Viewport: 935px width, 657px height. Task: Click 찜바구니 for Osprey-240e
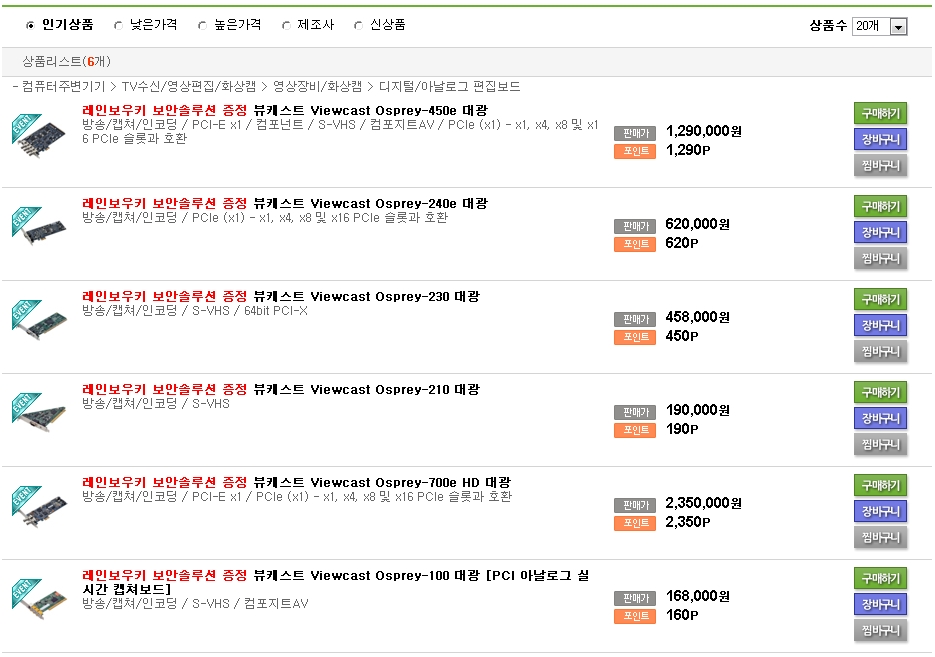point(880,259)
